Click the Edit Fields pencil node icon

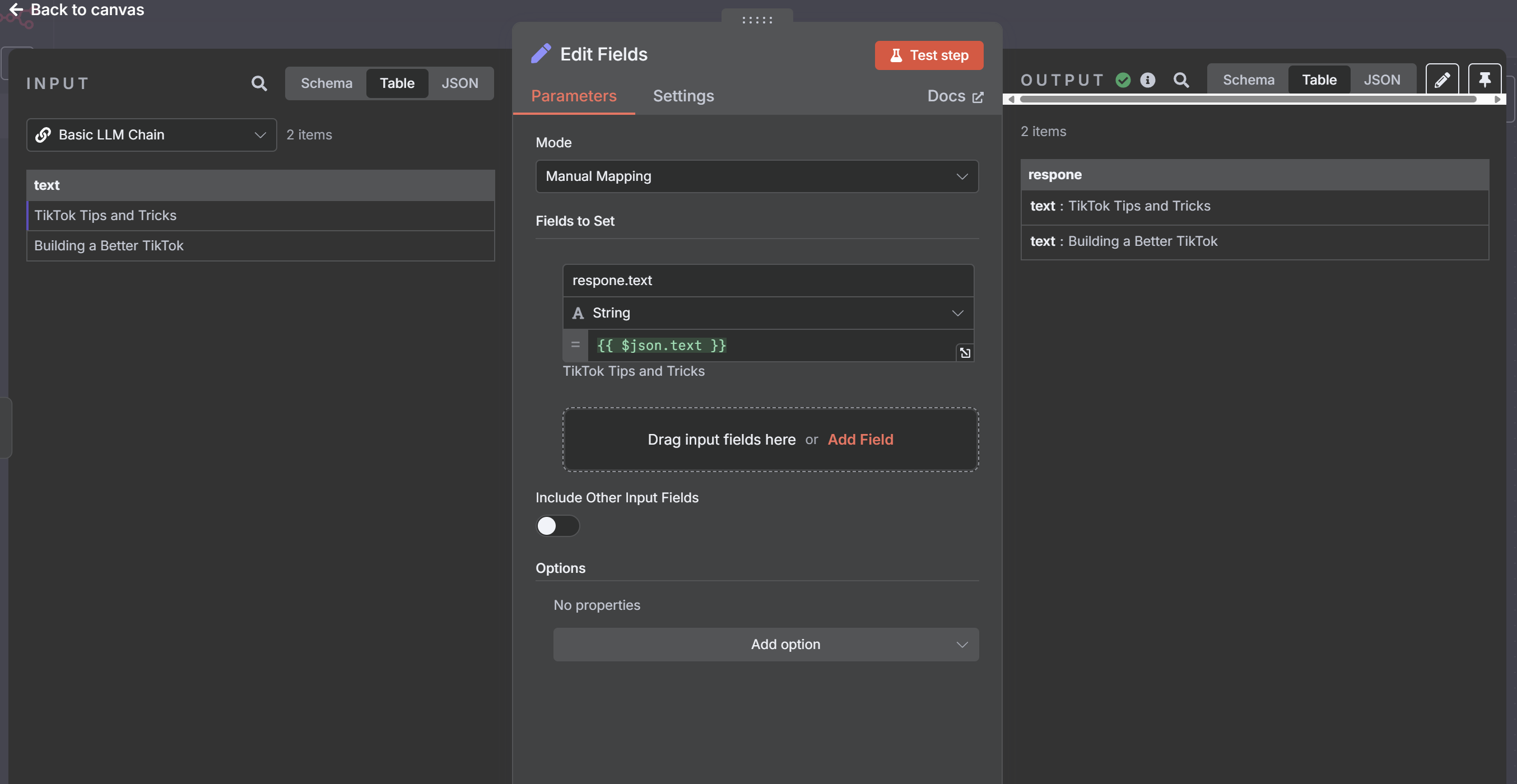[541, 54]
